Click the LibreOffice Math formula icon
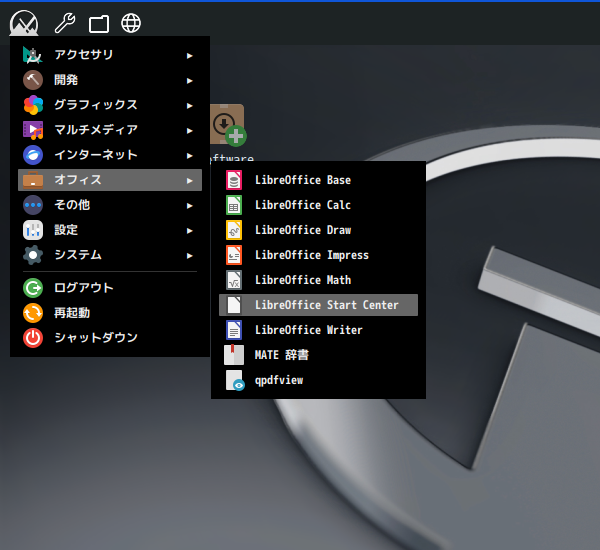The height and width of the screenshot is (550, 600). click(x=234, y=280)
